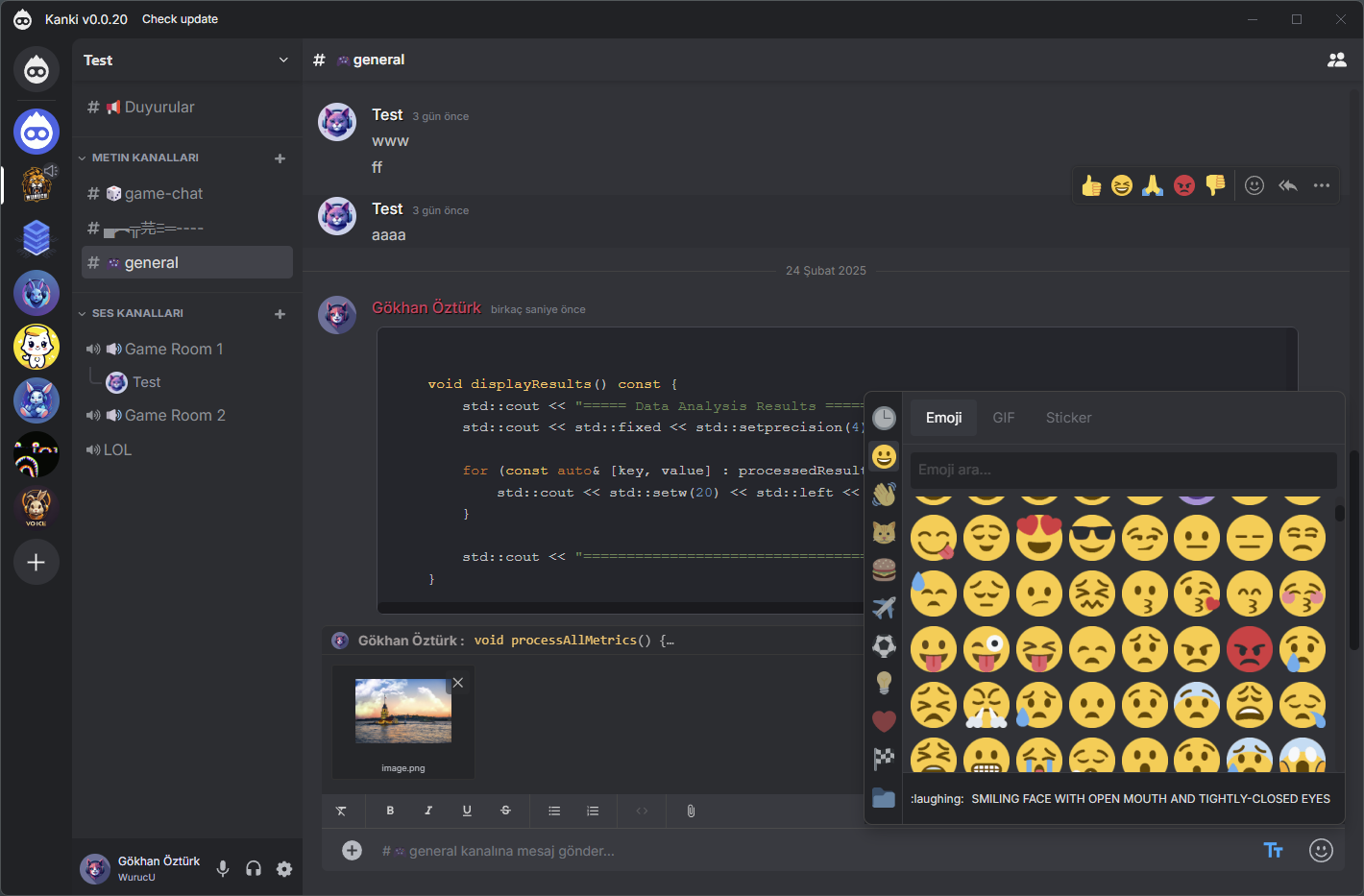The width and height of the screenshot is (1364, 896).
Task: Switch to the Sticker tab
Action: coord(1068,418)
